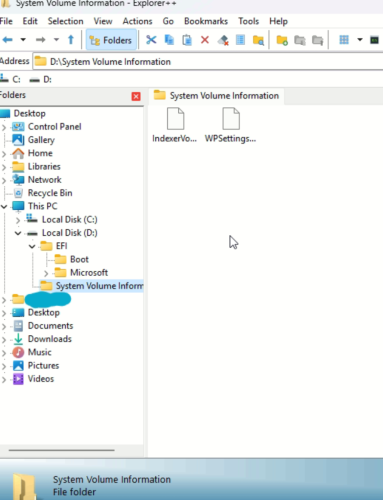Viewport: 383px width, 500px height.
Task: Toggle the Folders pane button
Action: point(111,40)
